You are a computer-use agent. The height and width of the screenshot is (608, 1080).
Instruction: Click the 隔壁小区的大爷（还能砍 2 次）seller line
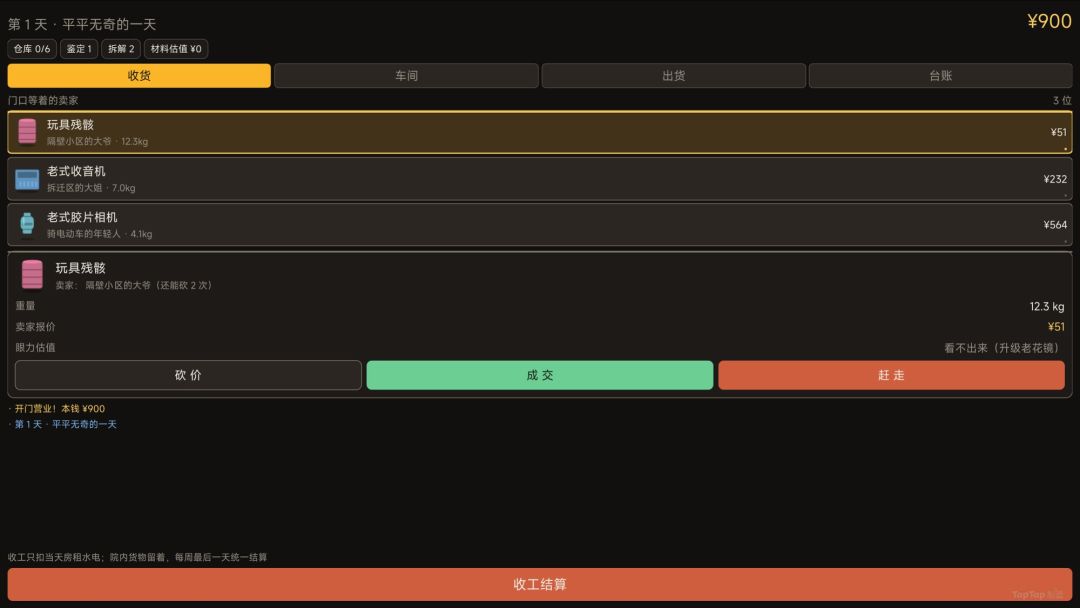[x=134, y=285]
